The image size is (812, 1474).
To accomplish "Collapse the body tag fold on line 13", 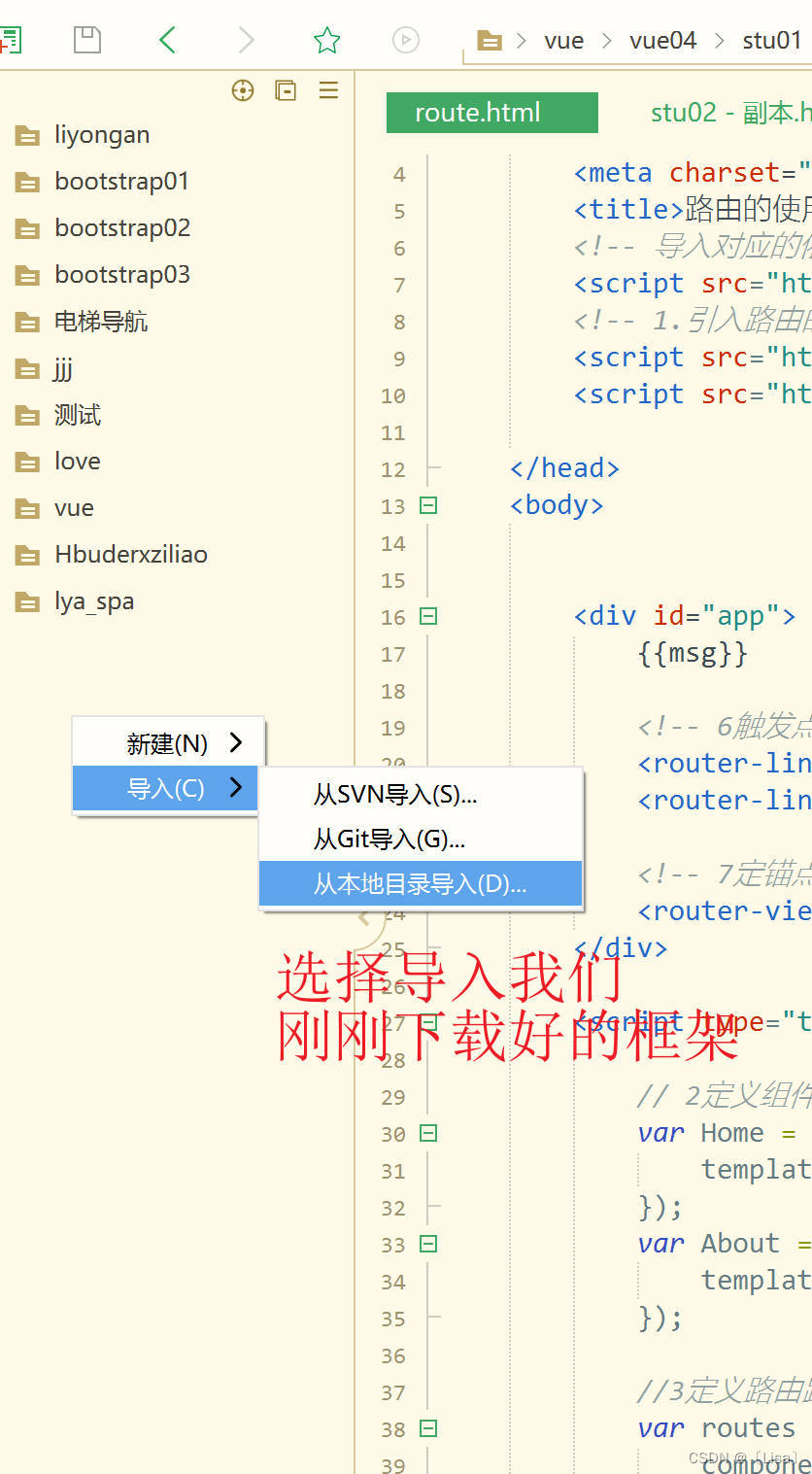I will (427, 505).
